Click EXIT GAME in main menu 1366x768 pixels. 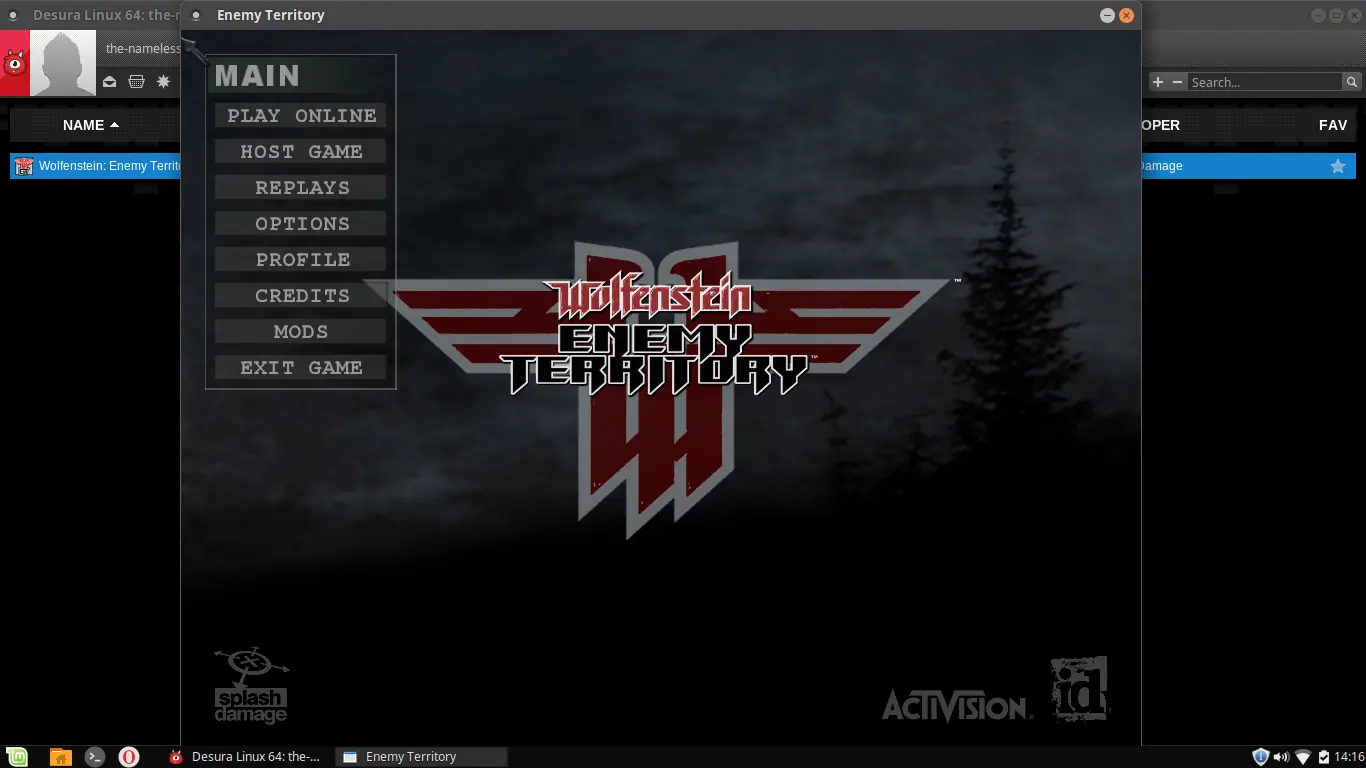[x=301, y=368]
